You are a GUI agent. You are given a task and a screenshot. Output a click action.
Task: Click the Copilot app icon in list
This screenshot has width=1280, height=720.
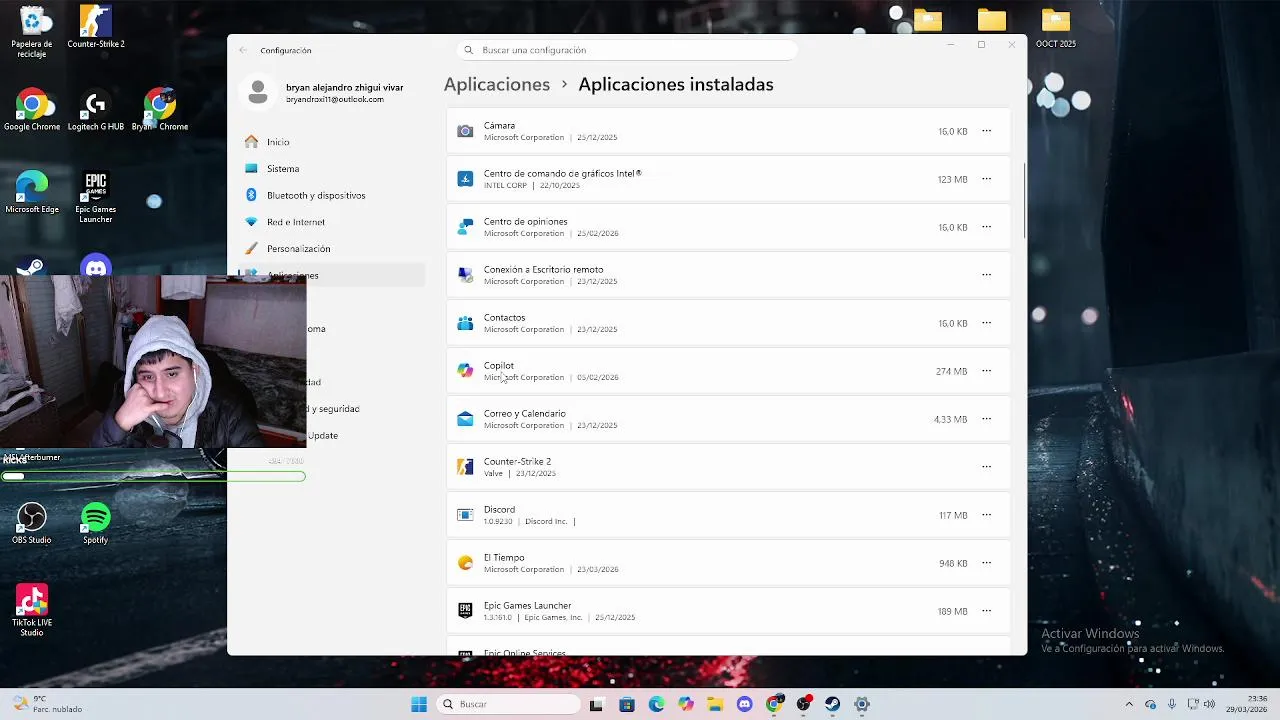coord(465,371)
